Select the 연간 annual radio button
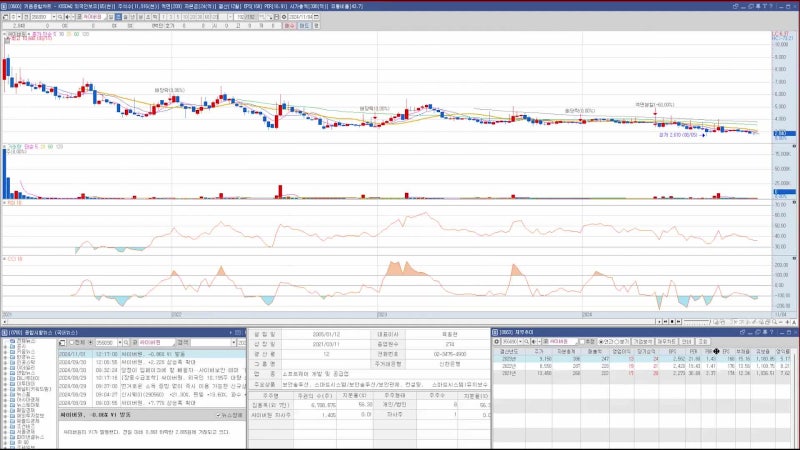This screenshot has width=800, height=450. click(x=601, y=342)
